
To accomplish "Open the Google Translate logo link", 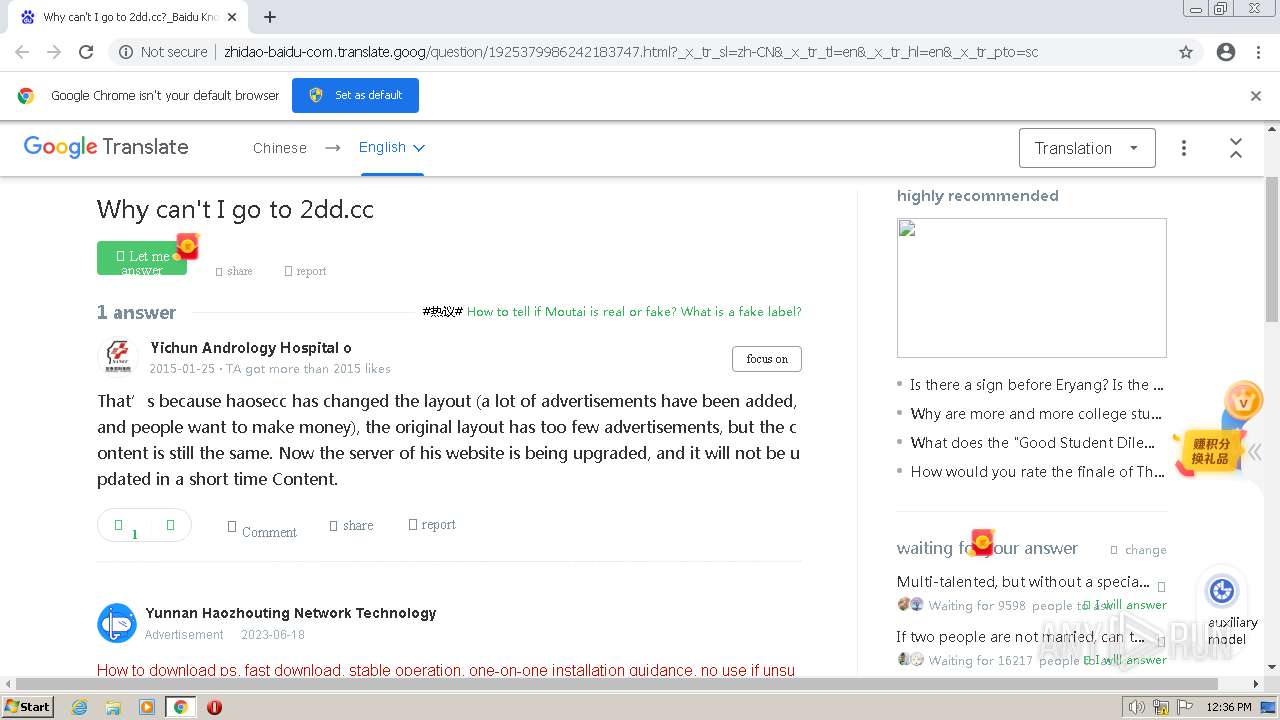I will click(x=106, y=147).
